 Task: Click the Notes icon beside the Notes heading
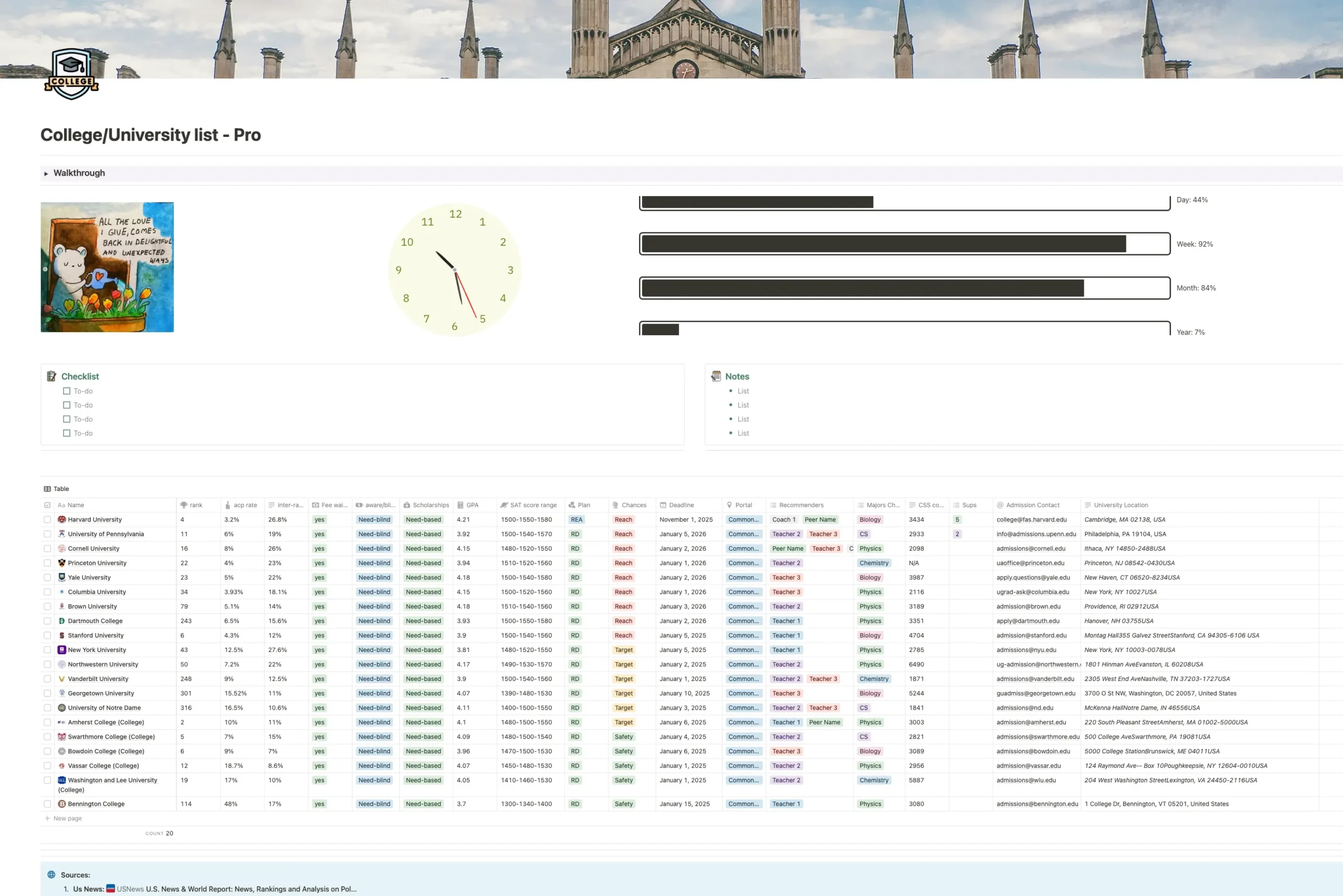point(716,376)
